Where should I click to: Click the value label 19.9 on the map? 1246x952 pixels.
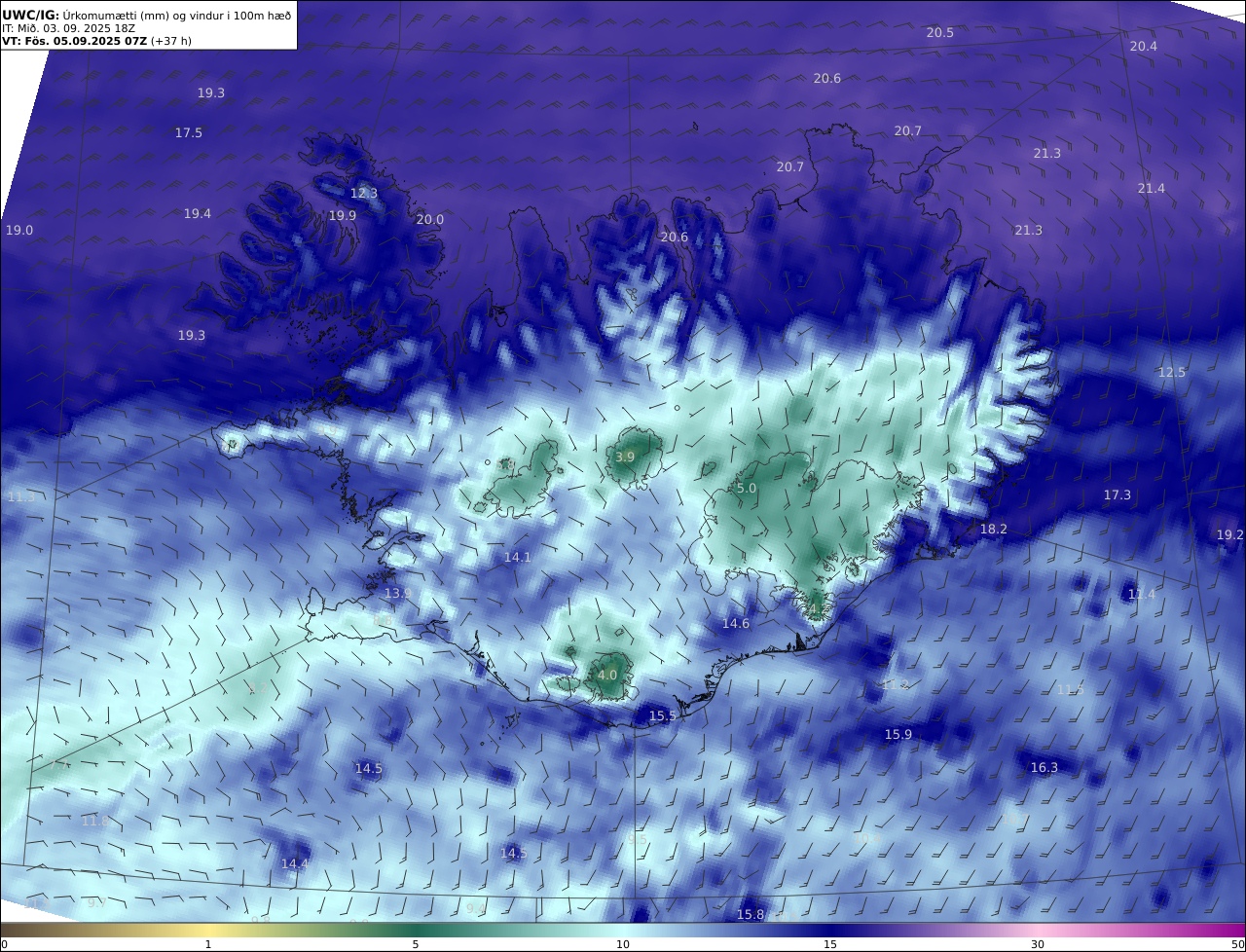(x=343, y=216)
